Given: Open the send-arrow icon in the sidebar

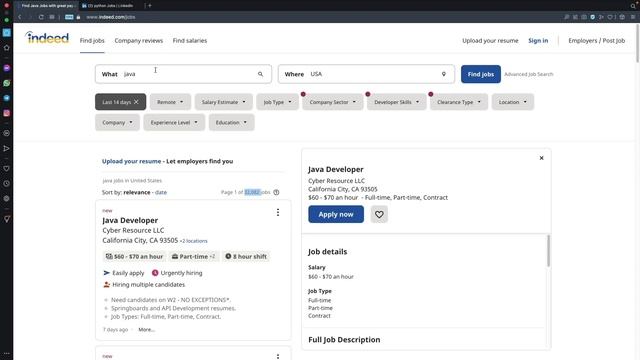Looking at the screenshot, I should 7,148.
